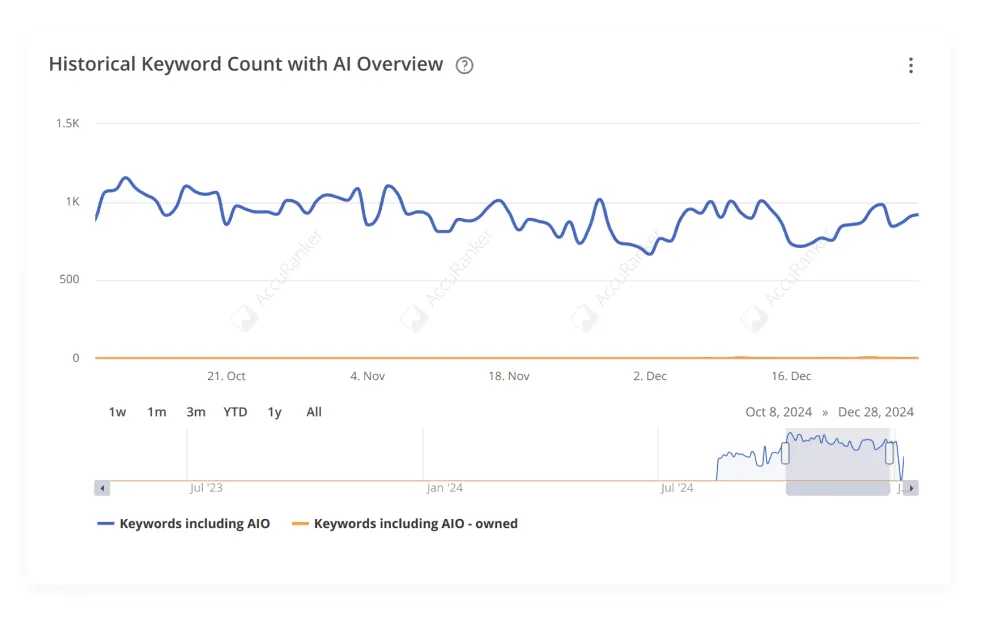The width and height of the screenshot is (983, 633).
Task: Click the navigator scrollbar thumb
Action: [x=837, y=488]
